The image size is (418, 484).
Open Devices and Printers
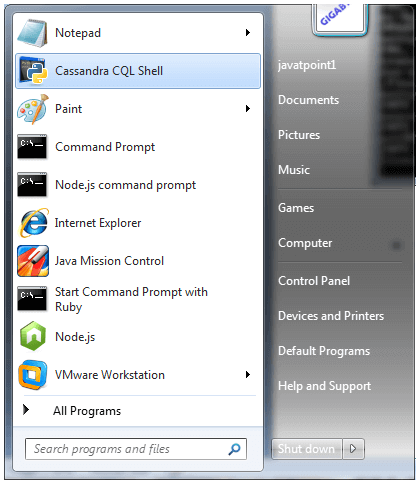pyautogui.click(x=331, y=316)
